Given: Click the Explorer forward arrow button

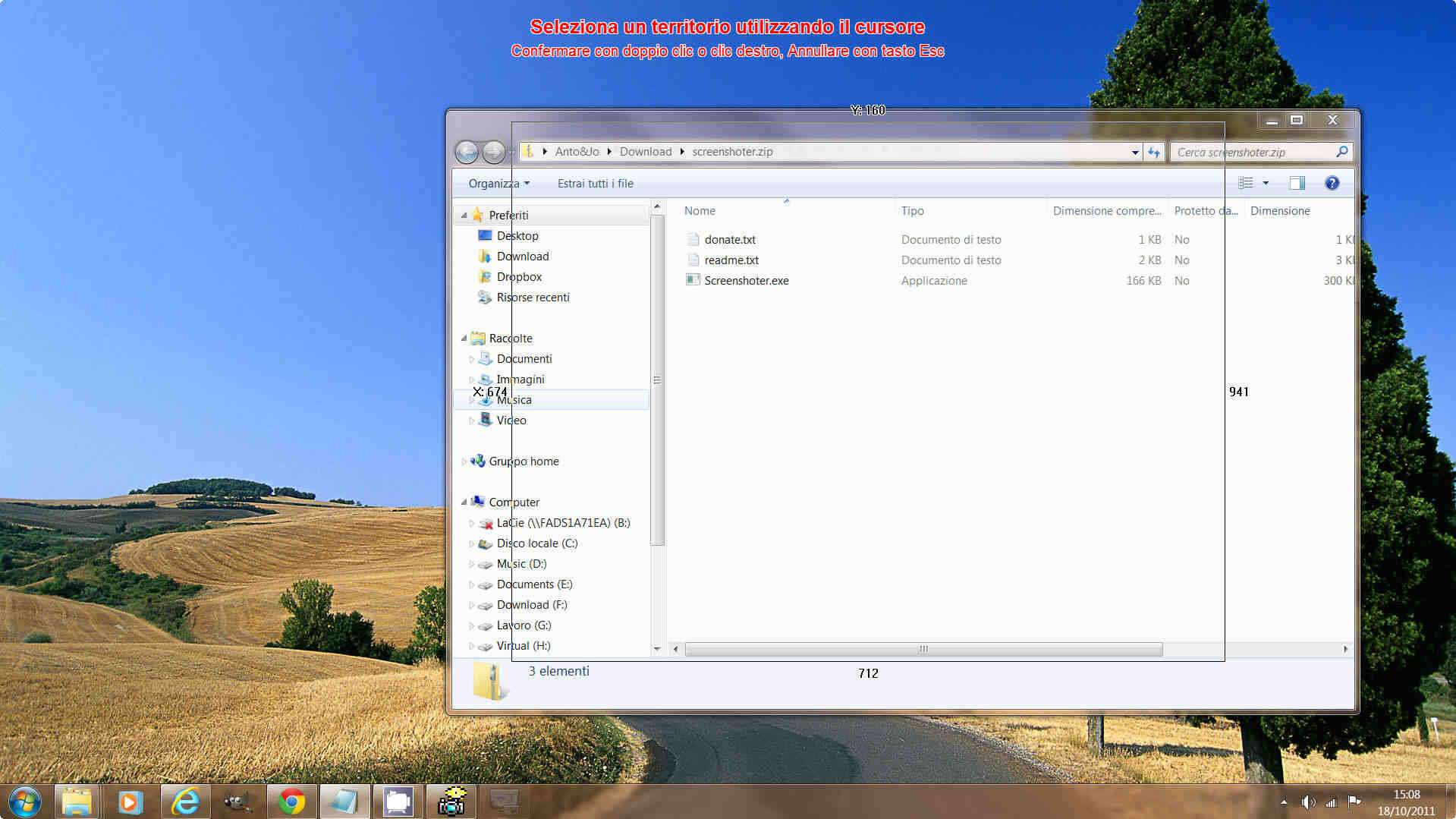Looking at the screenshot, I should coord(494,153).
